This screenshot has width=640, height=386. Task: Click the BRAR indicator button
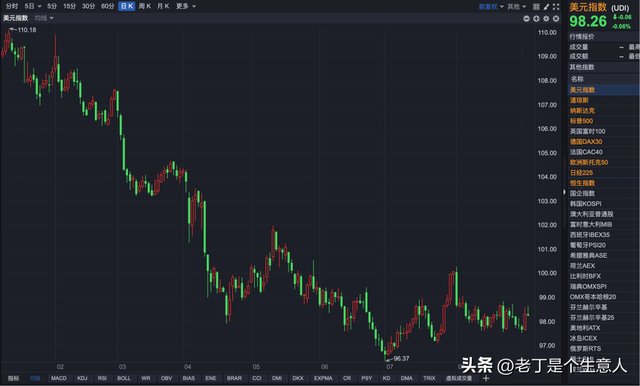[234, 378]
